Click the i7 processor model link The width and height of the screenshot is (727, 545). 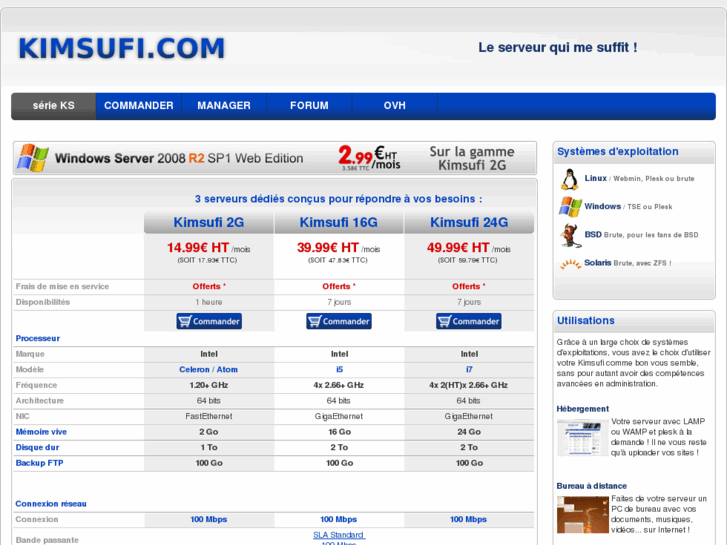(x=469, y=370)
